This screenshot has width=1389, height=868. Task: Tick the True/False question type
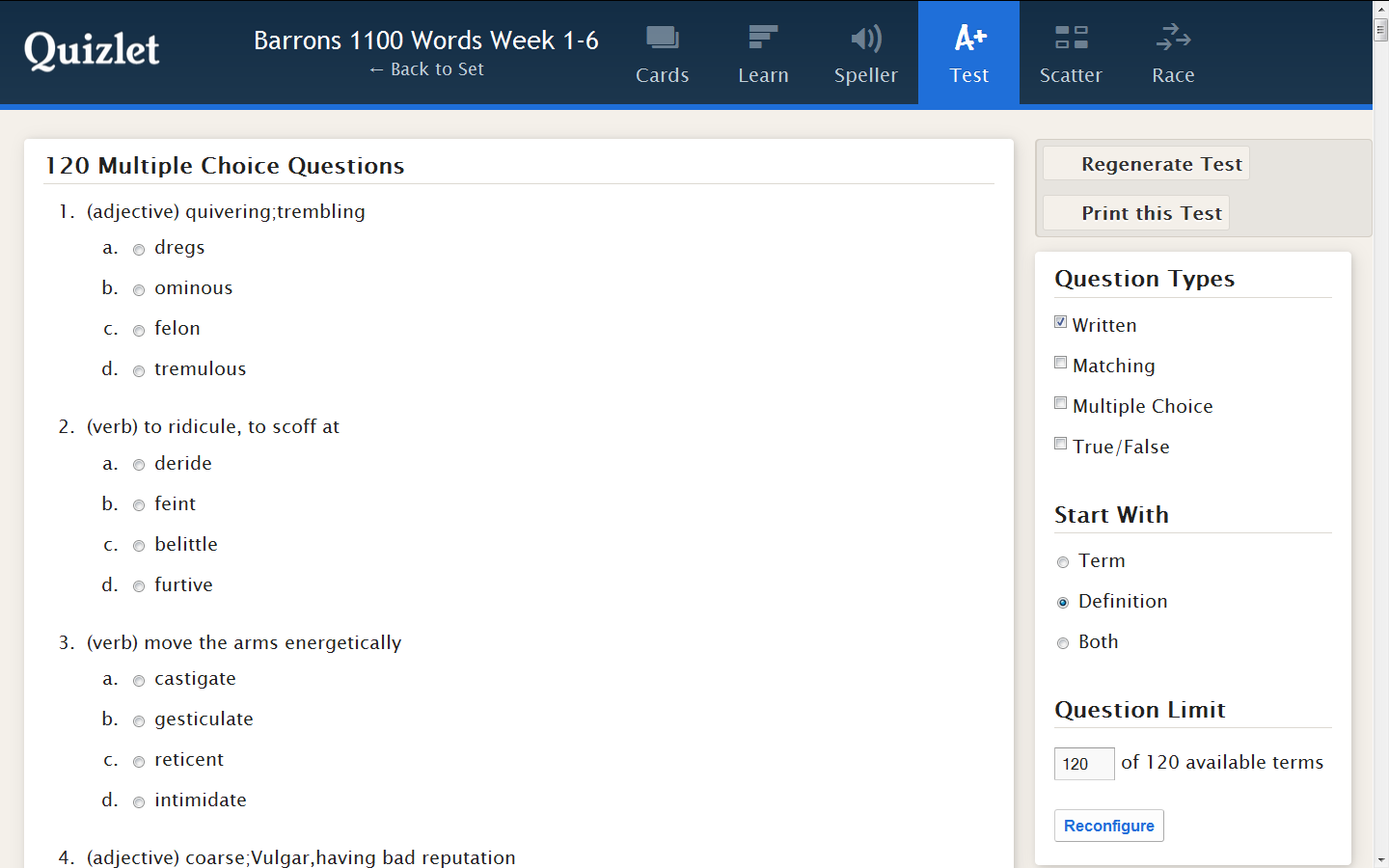tap(1061, 445)
